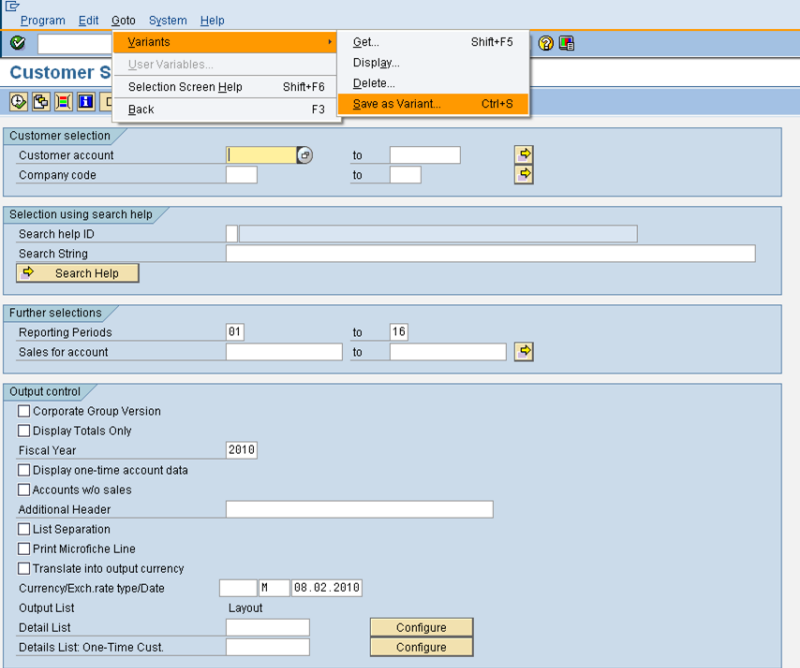Image resolution: width=800 pixels, height=668 pixels.
Task: Click the Get Variant toolbar icon
Action: pos(41,101)
